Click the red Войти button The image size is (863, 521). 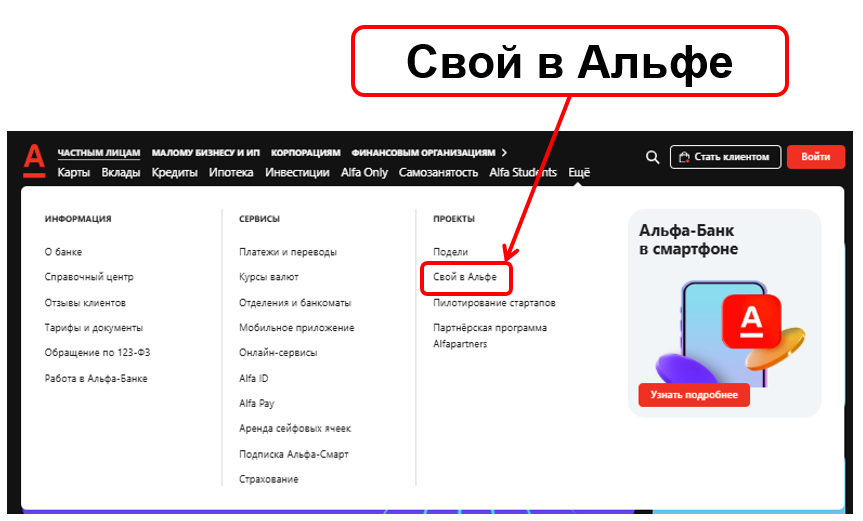click(x=816, y=157)
